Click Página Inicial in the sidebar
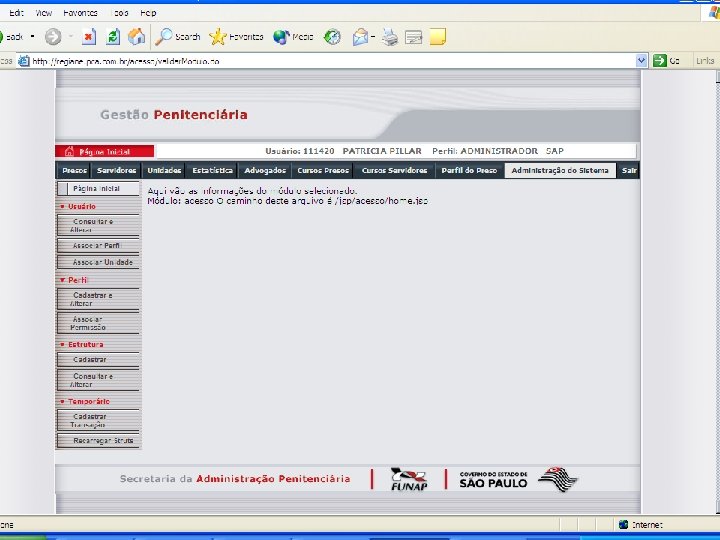The width and height of the screenshot is (720, 540). (x=98, y=189)
